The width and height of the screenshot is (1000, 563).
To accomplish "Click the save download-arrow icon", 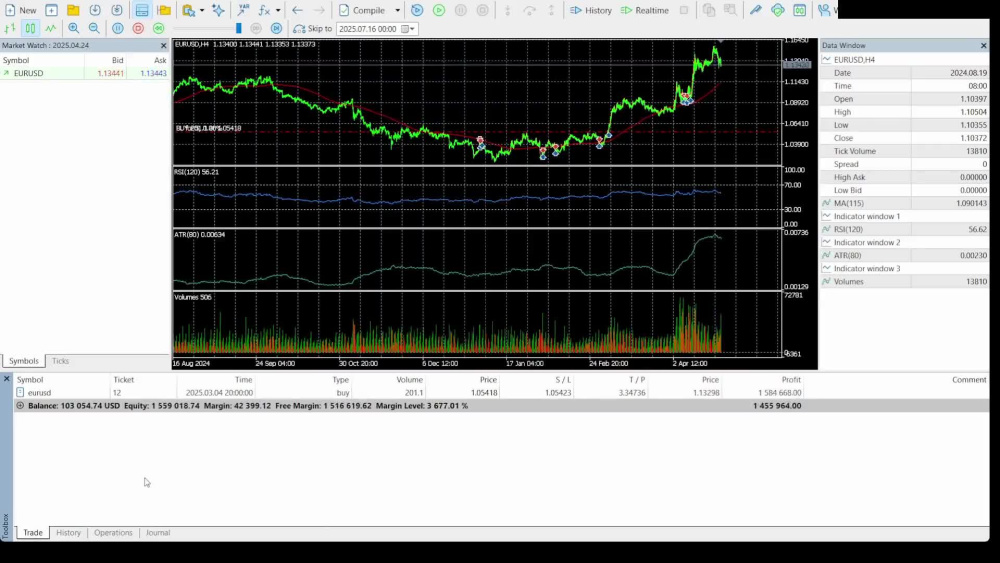I will coord(95,10).
